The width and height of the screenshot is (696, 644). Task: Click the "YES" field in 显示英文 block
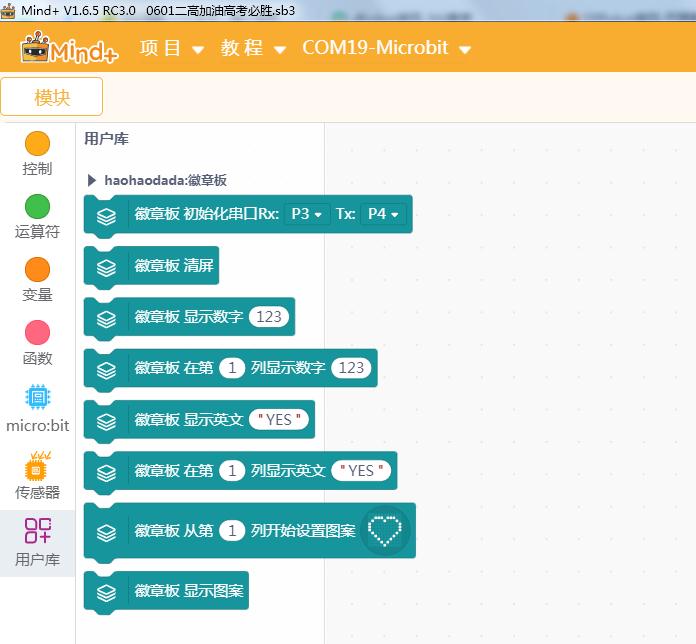coord(279,419)
